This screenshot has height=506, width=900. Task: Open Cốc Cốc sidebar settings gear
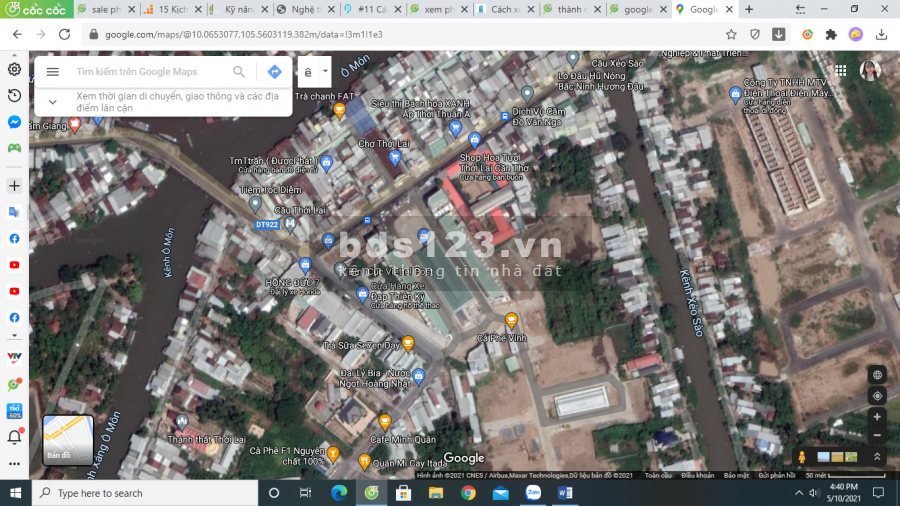pos(14,69)
